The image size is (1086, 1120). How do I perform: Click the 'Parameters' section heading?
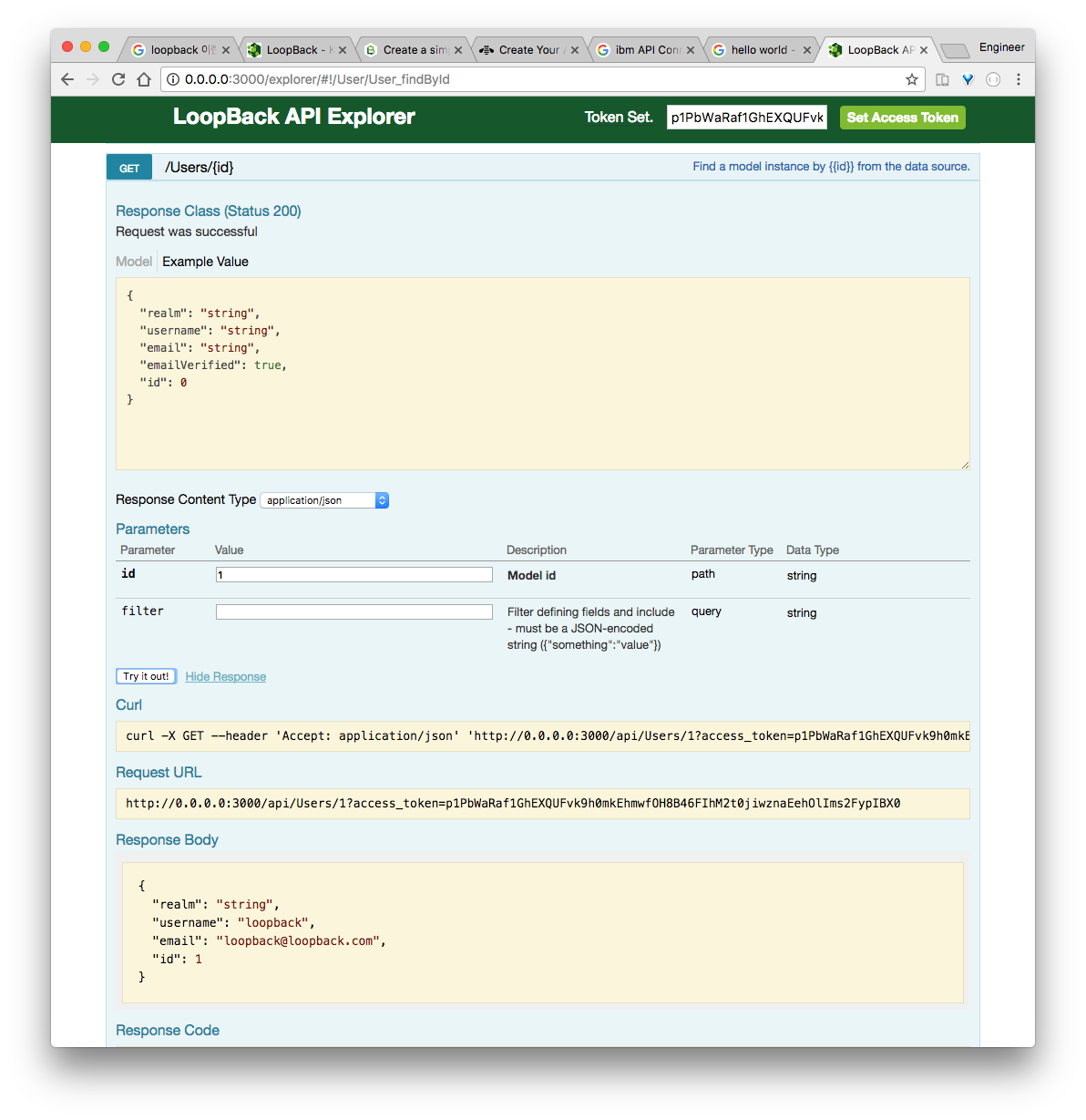click(153, 529)
